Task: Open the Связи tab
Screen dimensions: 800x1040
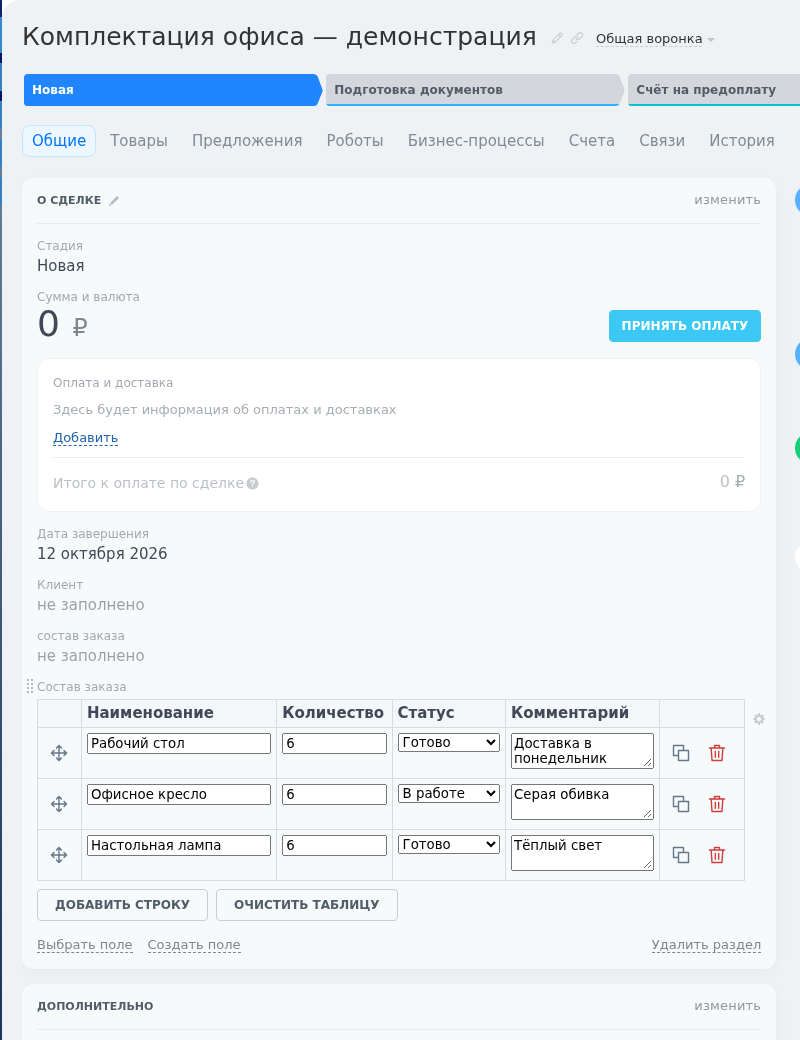Action: point(662,141)
